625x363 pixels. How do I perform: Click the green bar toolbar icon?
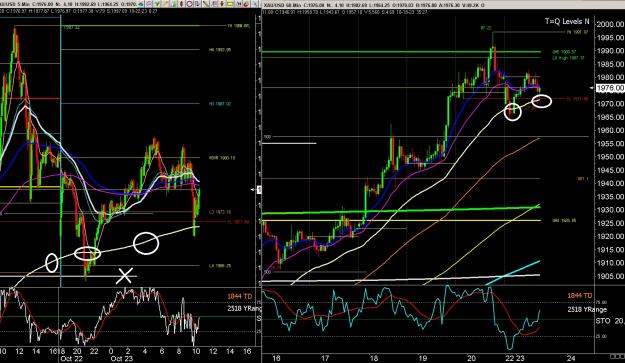tap(173, 4)
